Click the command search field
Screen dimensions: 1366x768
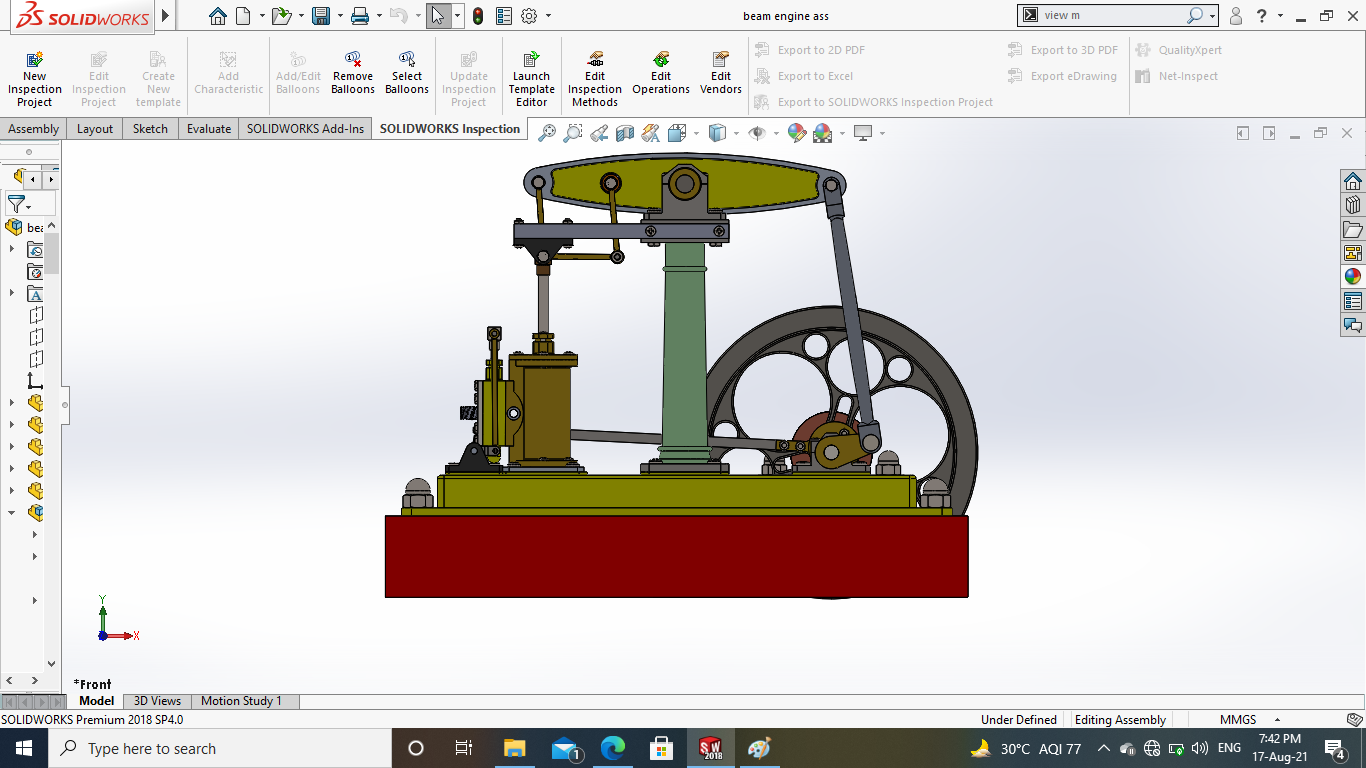[1110, 15]
